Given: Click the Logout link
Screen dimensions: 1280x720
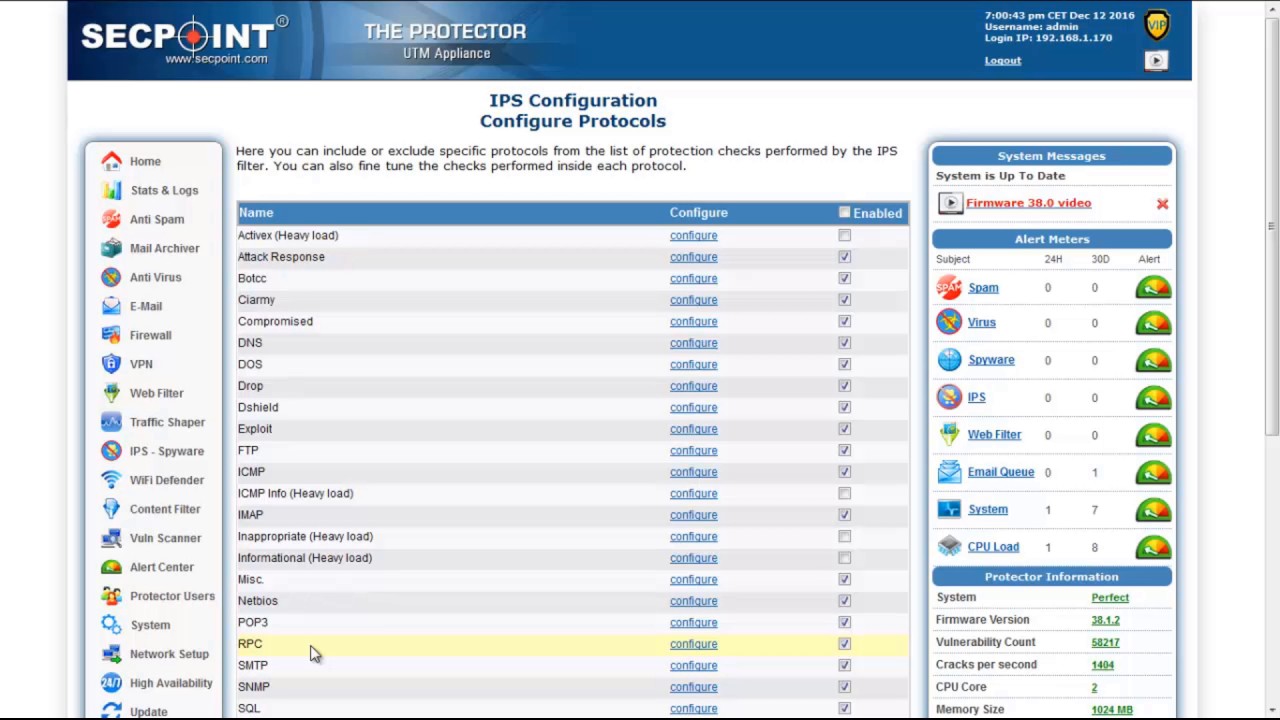Looking at the screenshot, I should [x=1002, y=60].
